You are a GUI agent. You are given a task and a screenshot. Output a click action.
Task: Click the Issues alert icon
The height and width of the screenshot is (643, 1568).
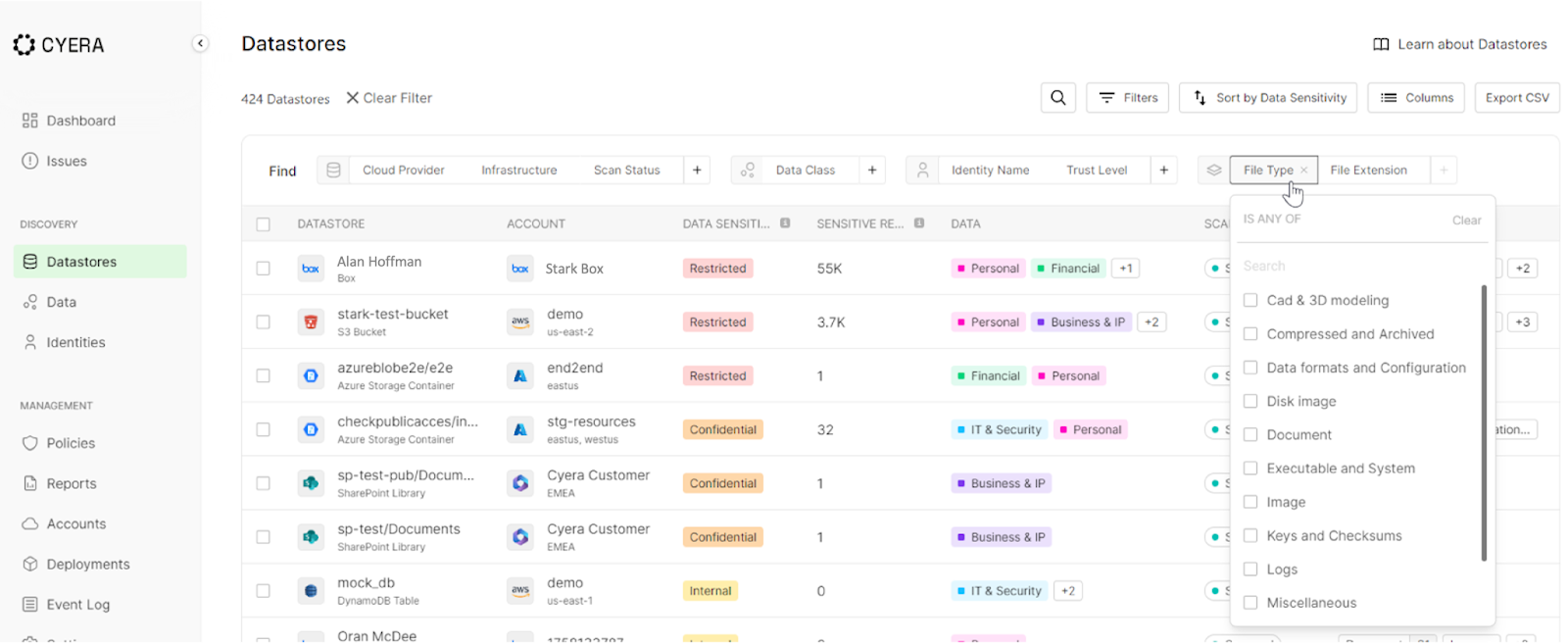[x=30, y=161]
